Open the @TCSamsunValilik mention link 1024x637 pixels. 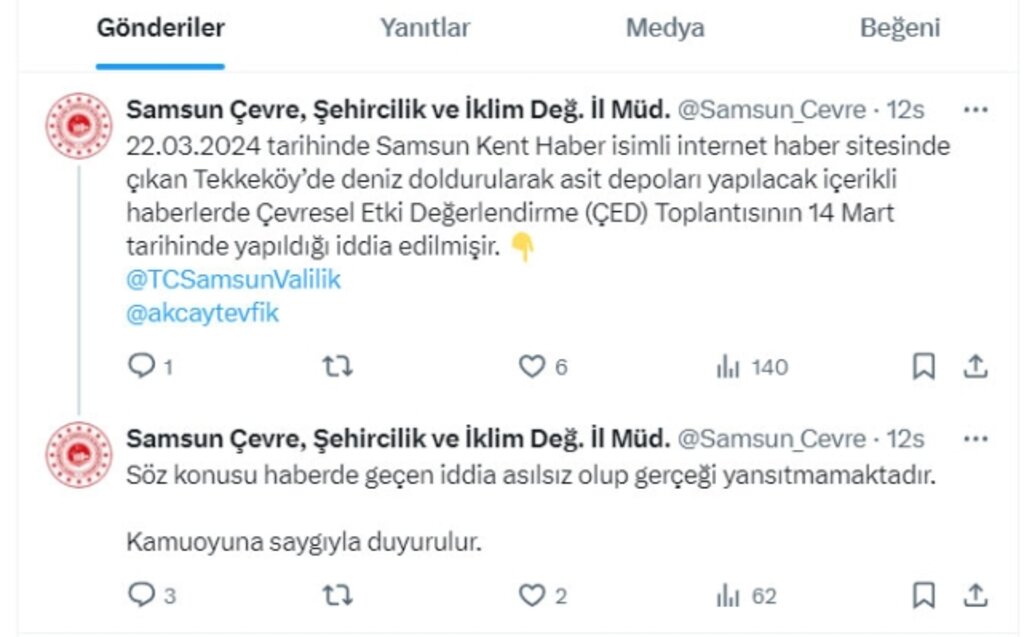tap(233, 280)
